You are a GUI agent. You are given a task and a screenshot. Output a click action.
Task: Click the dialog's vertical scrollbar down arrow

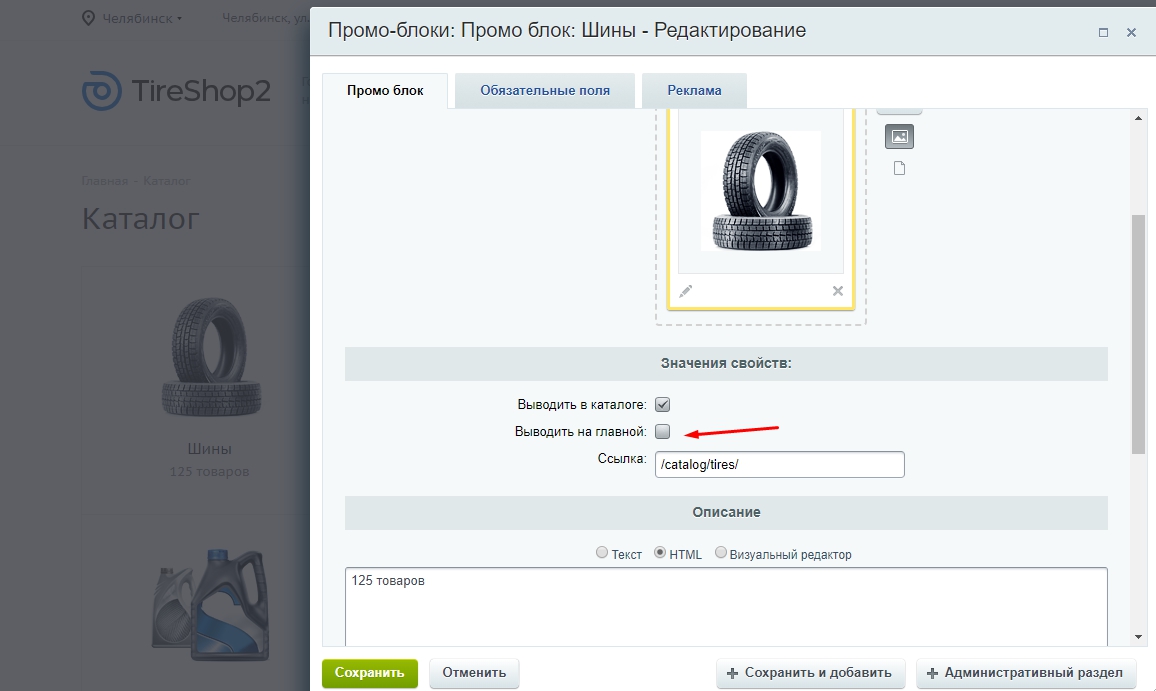1138,636
